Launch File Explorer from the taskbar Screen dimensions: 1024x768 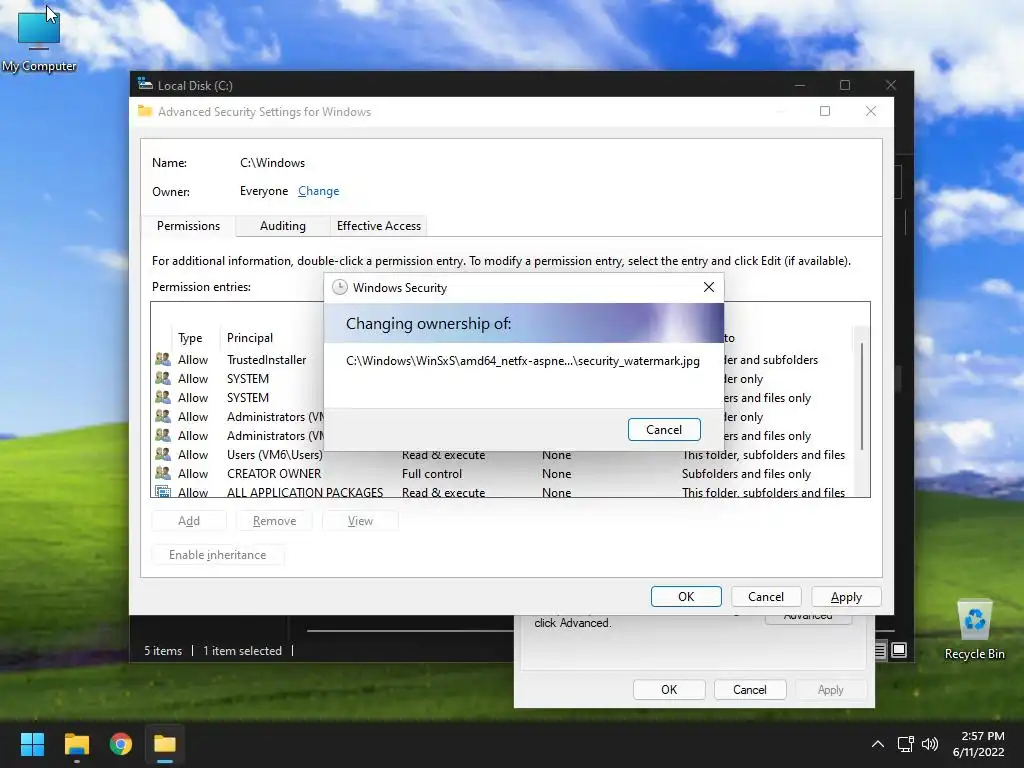click(x=76, y=744)
